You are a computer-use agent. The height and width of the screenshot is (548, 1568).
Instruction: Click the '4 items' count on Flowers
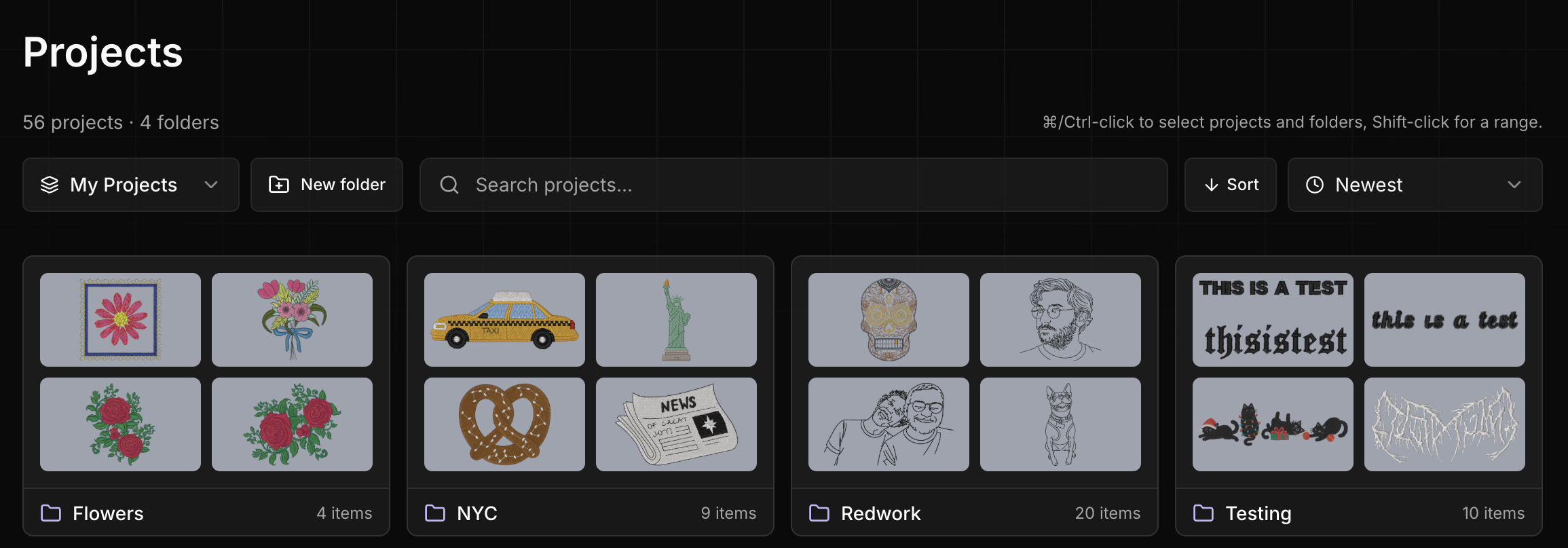coord(344,513)
